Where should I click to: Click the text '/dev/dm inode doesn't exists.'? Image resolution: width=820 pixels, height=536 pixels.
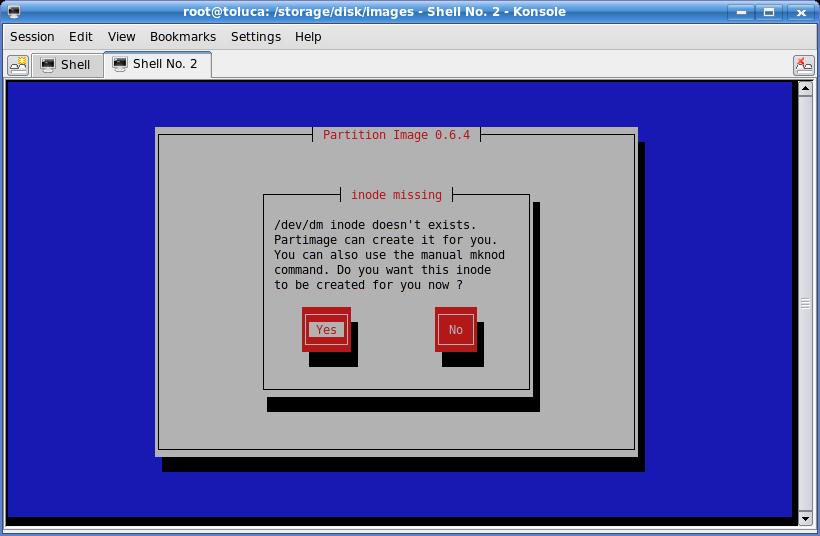point(375,225)
